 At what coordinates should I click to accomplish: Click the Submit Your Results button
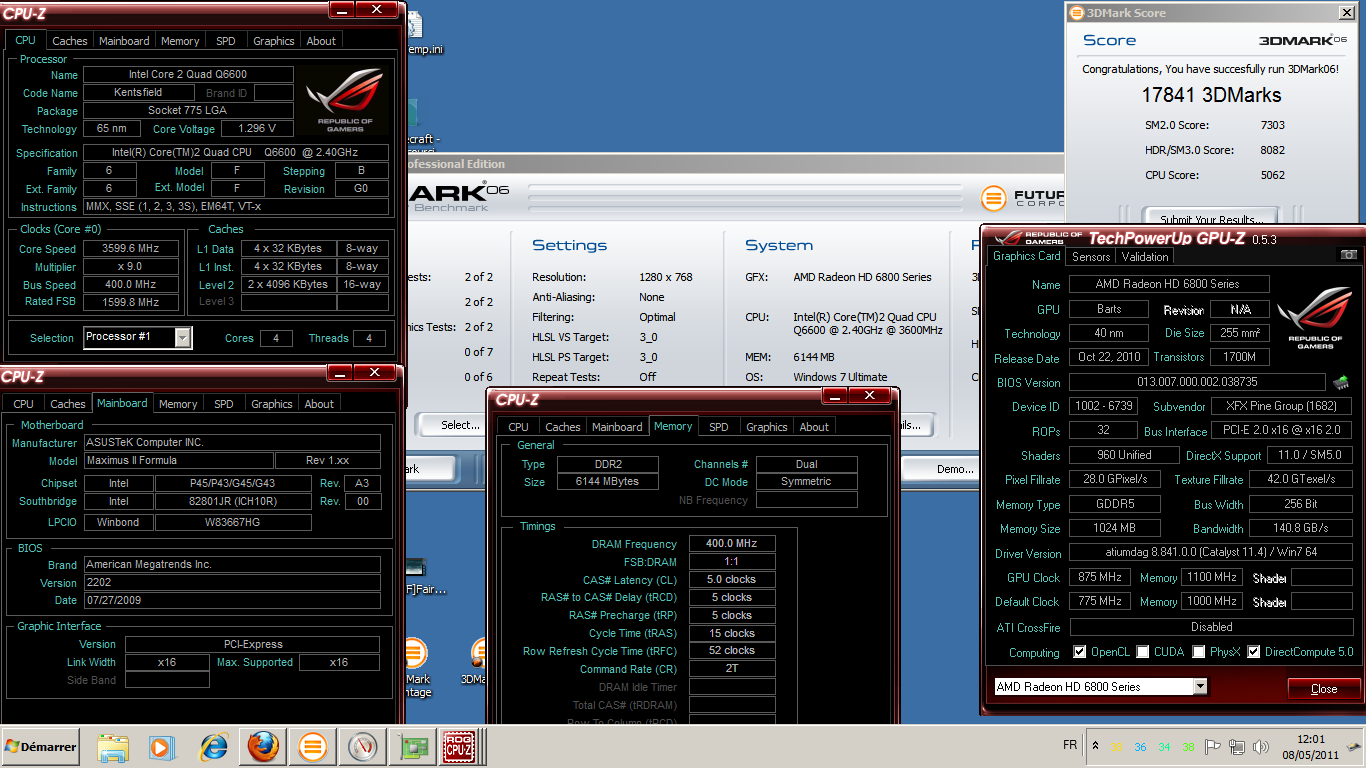(x=1211, y=219)
